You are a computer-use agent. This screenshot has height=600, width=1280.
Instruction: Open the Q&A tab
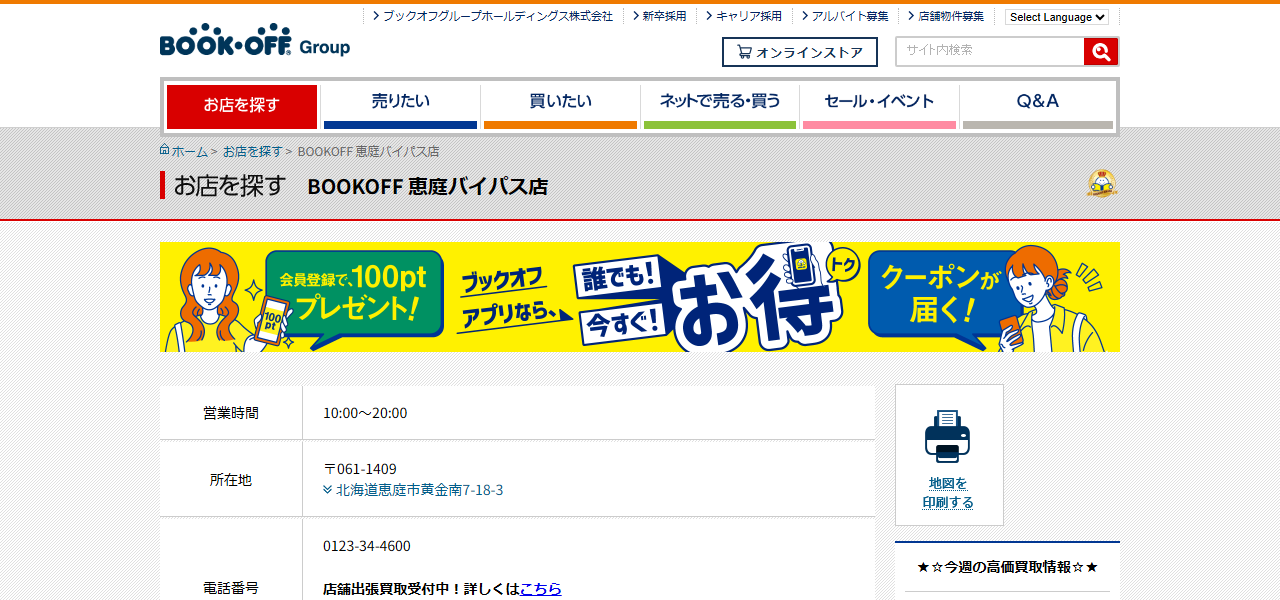coord(1037,106)
